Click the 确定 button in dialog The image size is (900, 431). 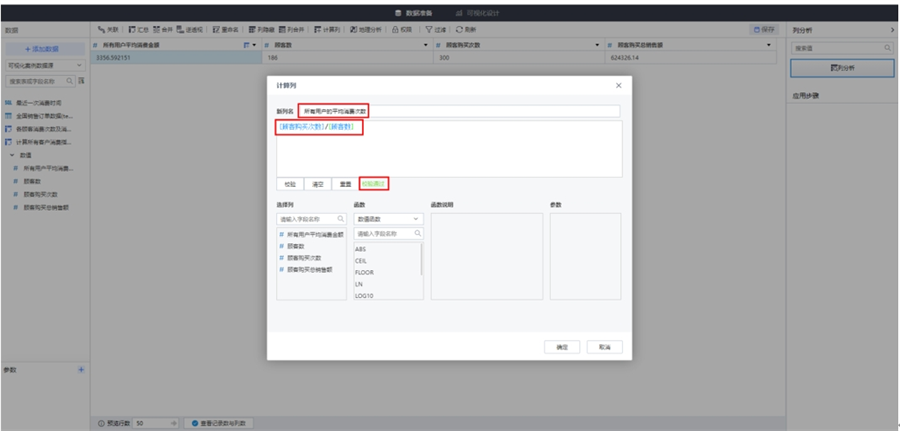click(x=561, y=346)
